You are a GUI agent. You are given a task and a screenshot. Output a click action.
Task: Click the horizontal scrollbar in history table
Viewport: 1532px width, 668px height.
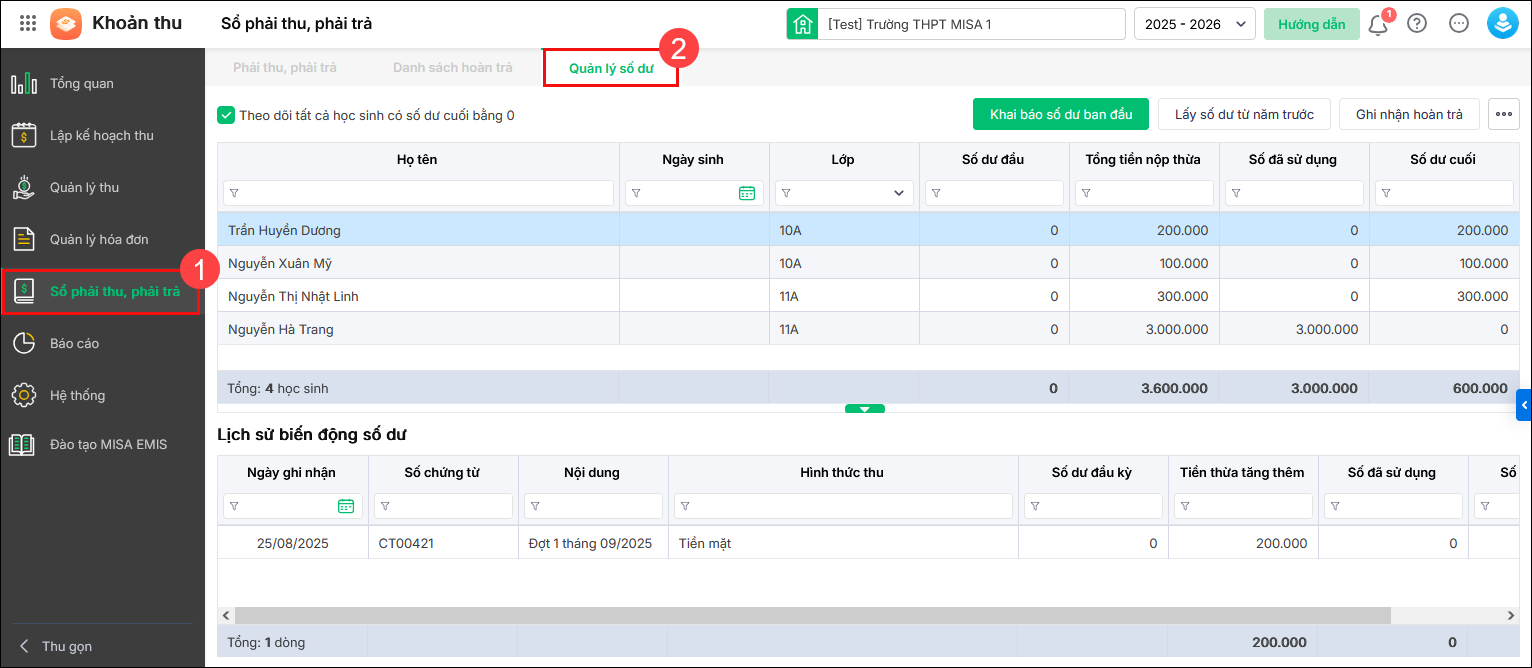tap(812, 616)
